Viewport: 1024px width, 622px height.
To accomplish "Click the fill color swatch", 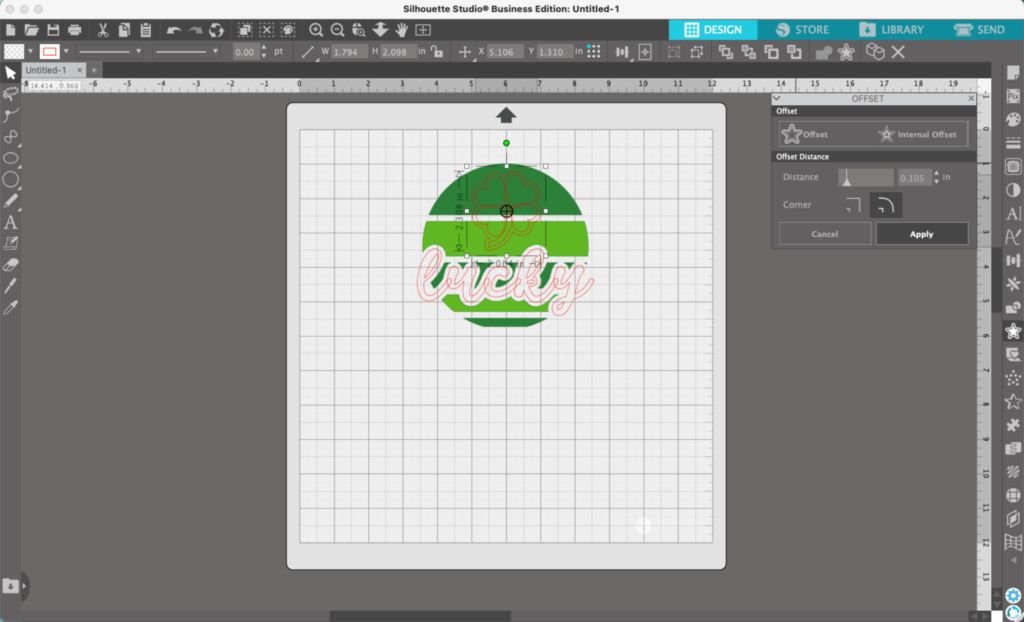I will pos(14,52).
